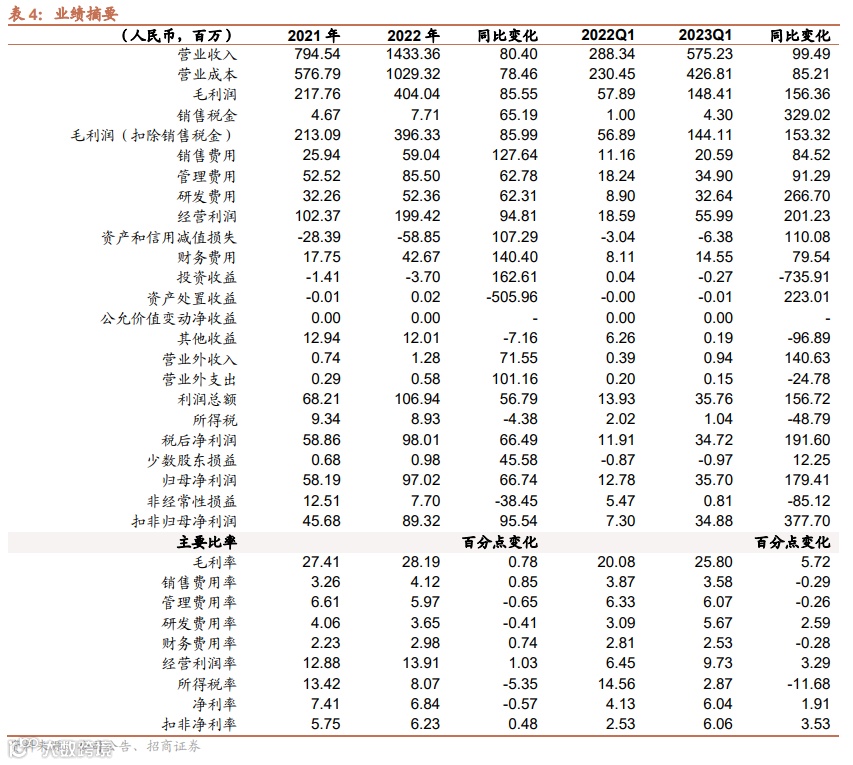Screen dimensions: 853x765
Task: Select value 191.60 in 税后净利润 row
Action: tap(807, 440)
